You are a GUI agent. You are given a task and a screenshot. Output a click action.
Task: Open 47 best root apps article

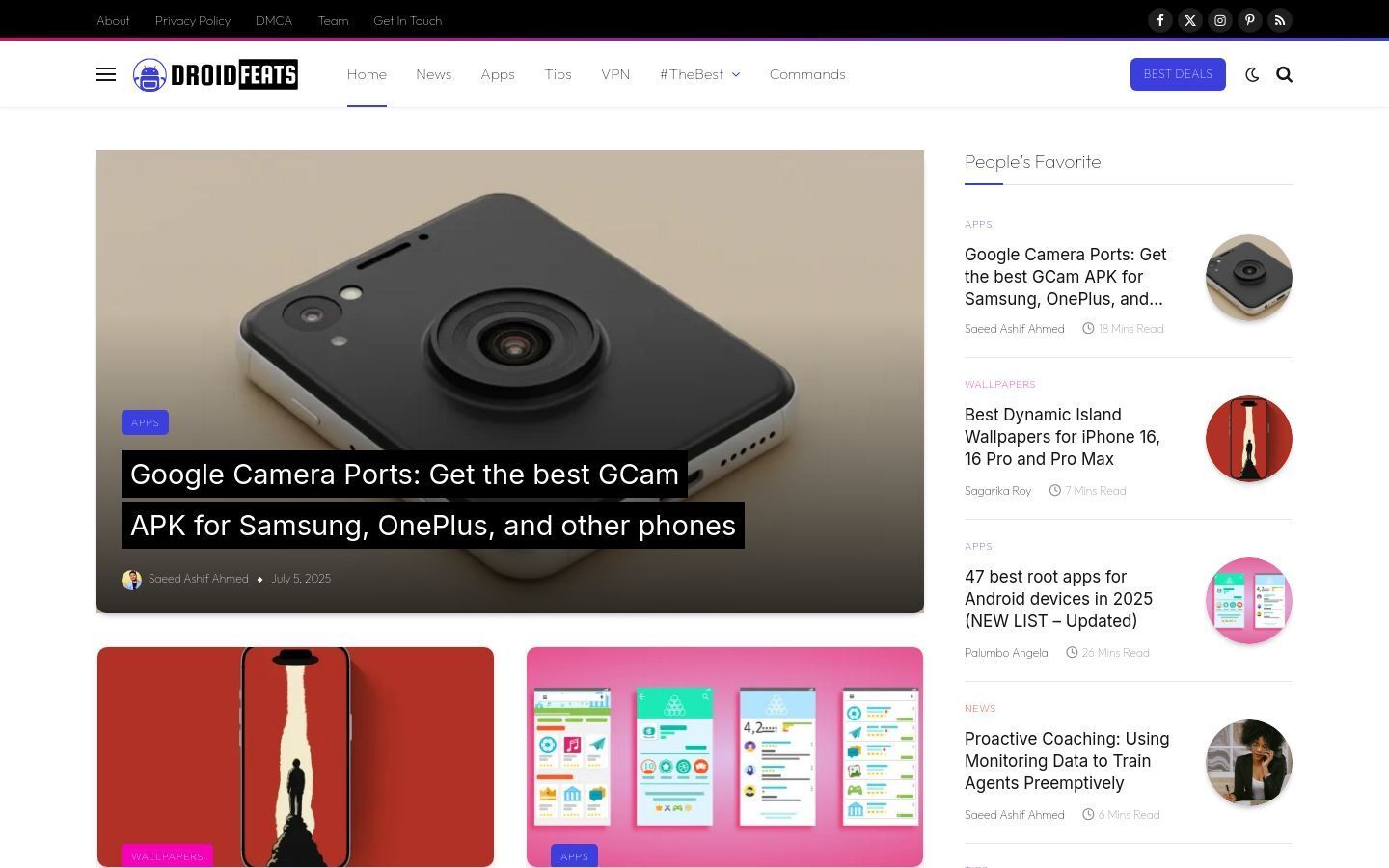[1058, 599]
